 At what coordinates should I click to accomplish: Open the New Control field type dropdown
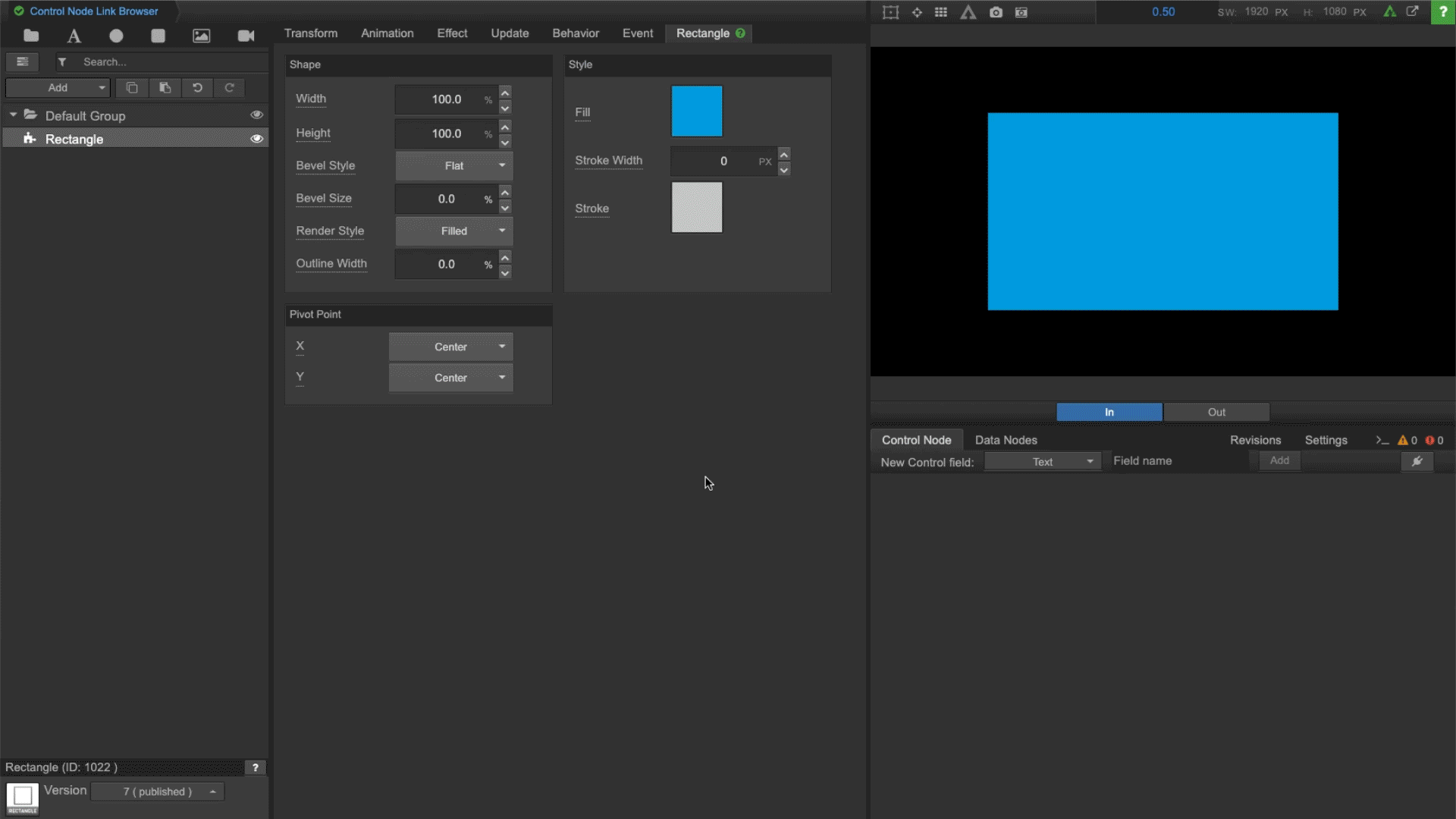click(1043, 462)
